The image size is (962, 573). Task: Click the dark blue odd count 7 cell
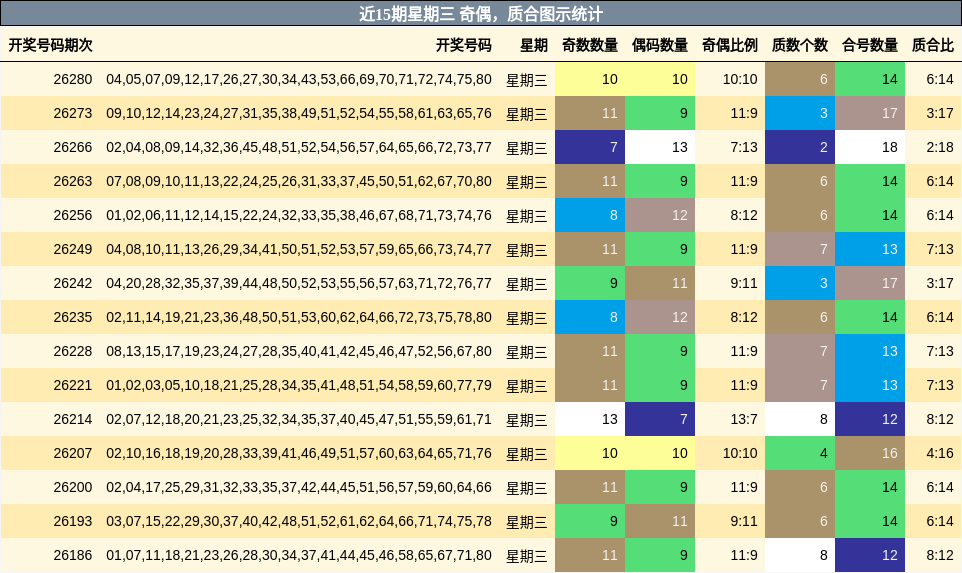[590, 147]
